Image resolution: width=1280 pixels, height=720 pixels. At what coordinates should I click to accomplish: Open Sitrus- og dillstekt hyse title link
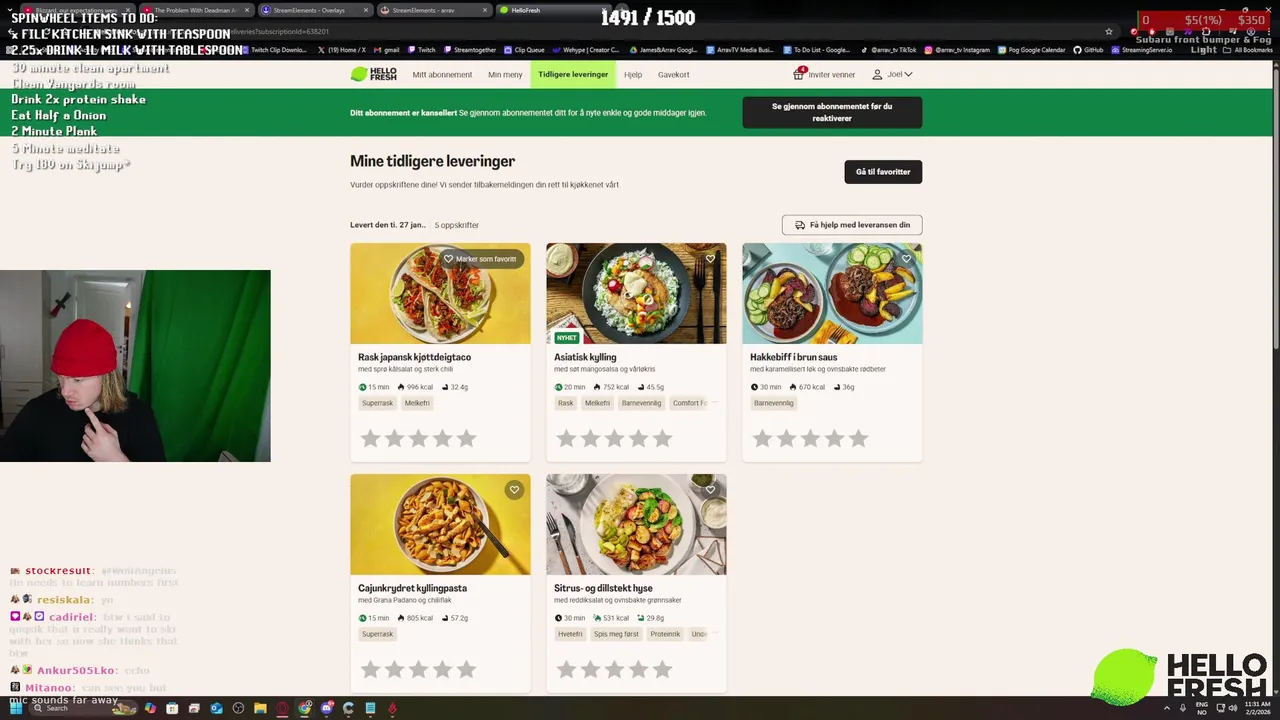coord(603,588)
